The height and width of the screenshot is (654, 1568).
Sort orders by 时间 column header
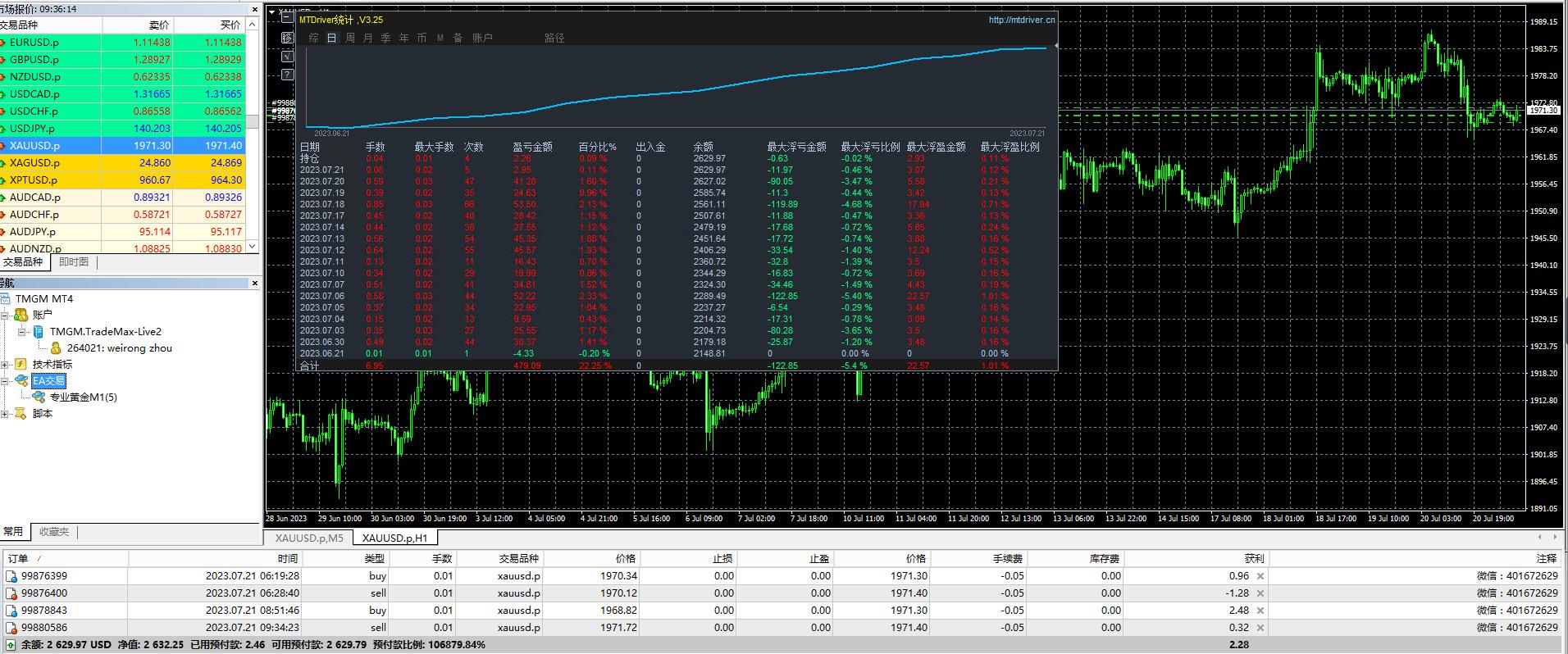coord(215,559)
